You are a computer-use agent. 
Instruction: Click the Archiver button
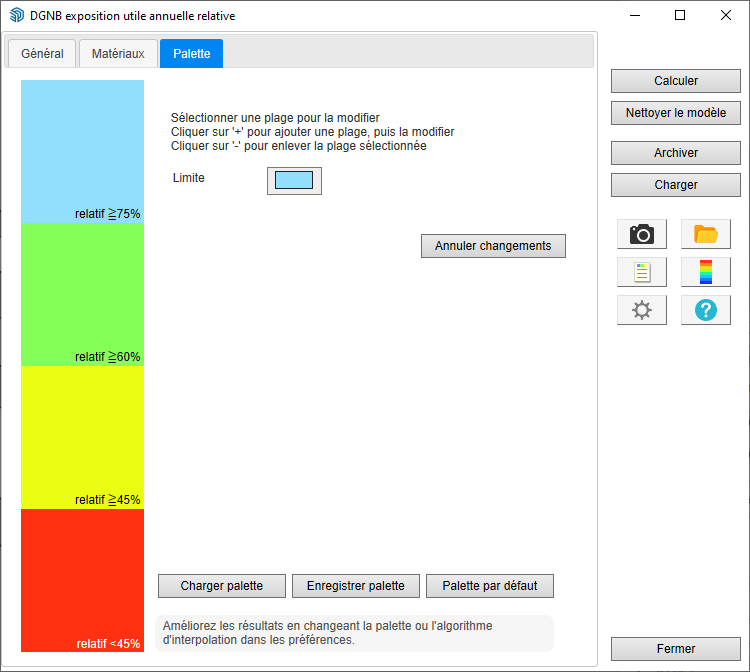675,153
